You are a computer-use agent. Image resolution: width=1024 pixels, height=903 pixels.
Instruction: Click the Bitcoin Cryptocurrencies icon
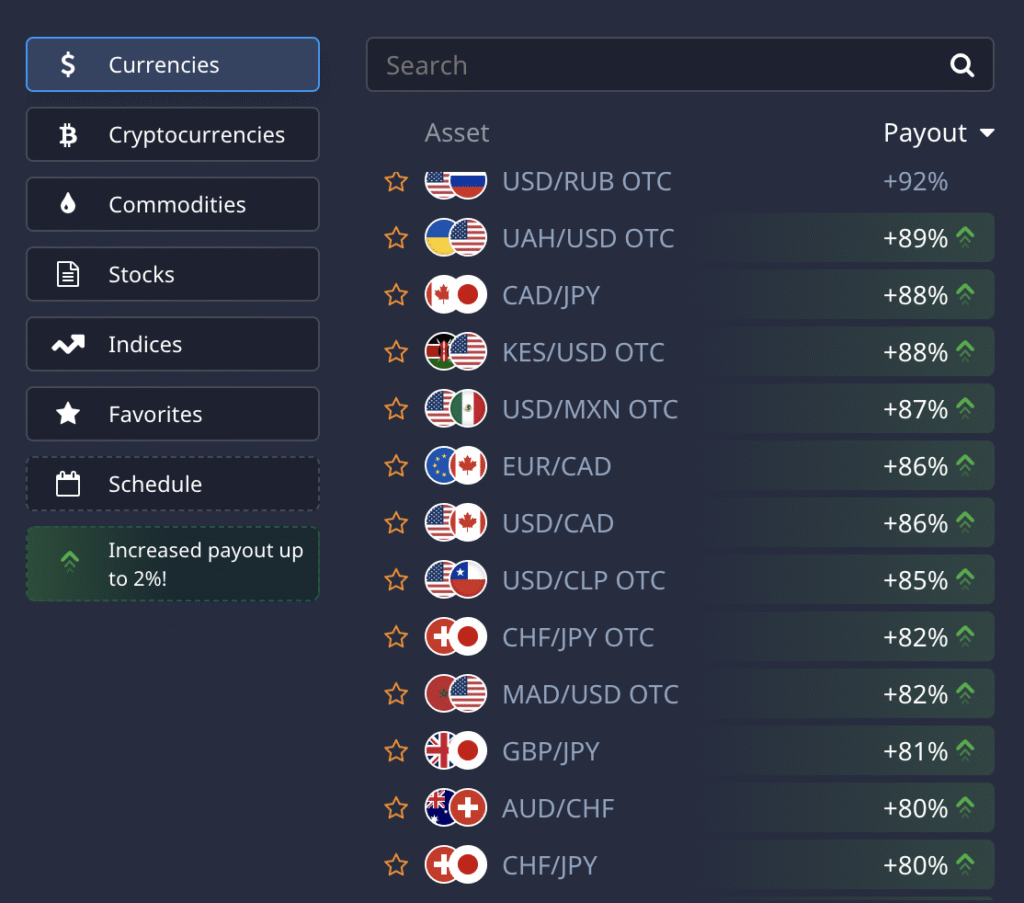68,135
